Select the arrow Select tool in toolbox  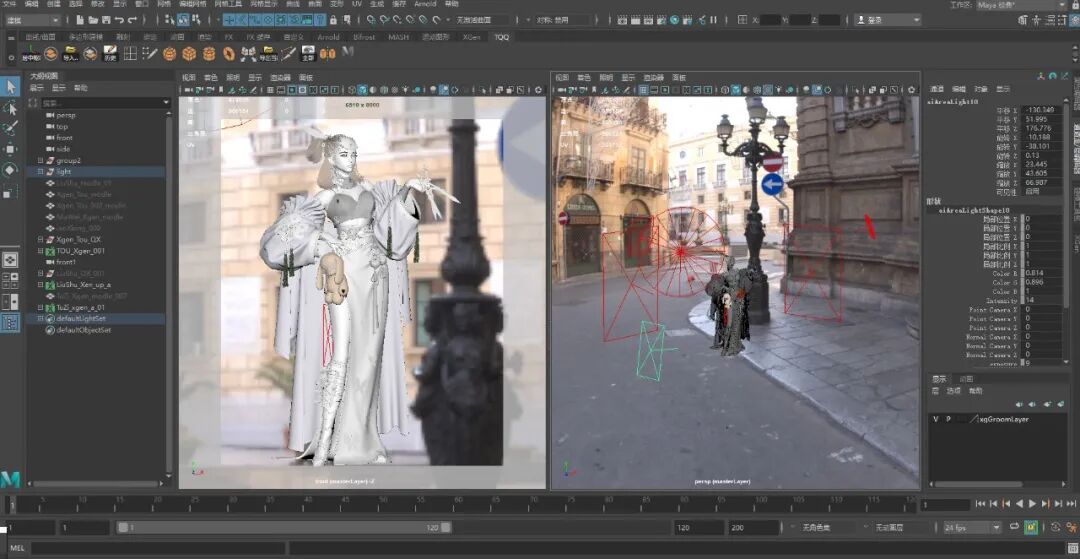pos(10,87)
